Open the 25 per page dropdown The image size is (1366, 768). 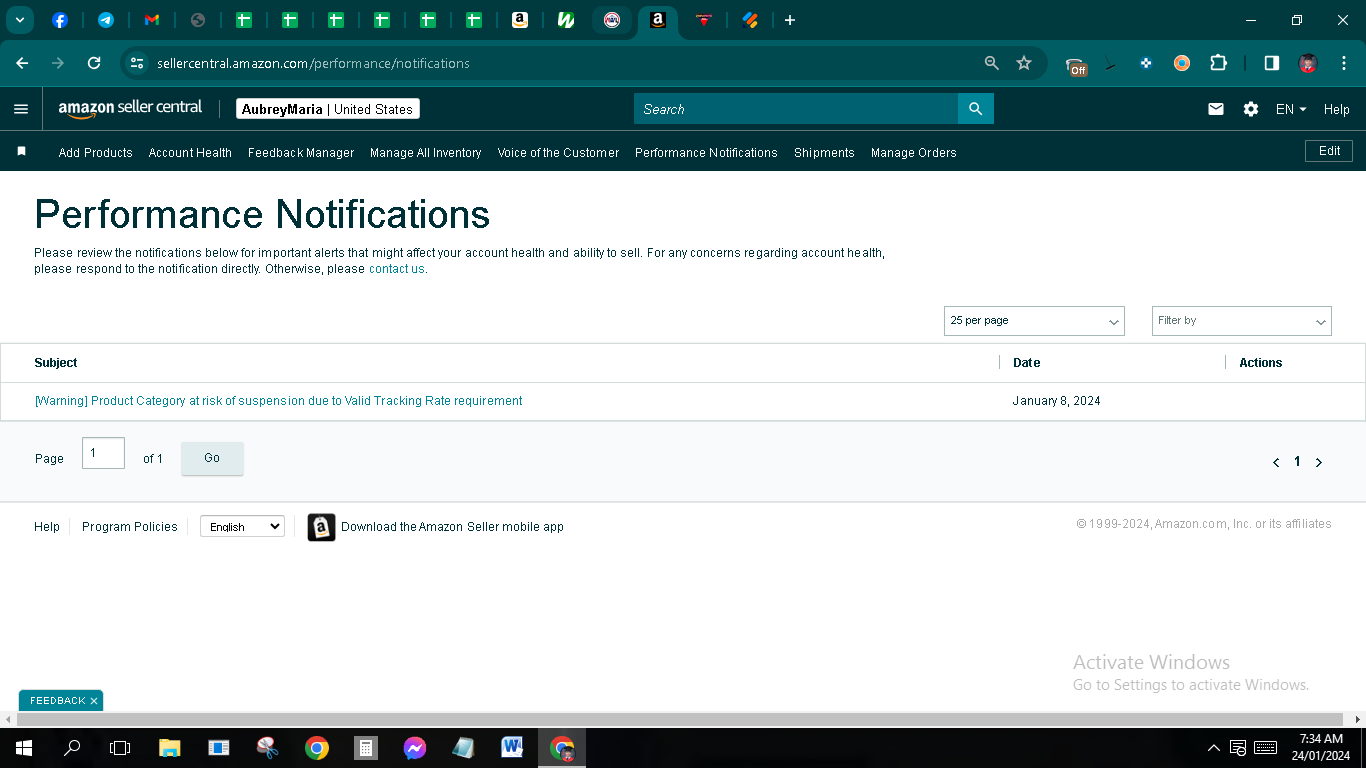coord(1034,321)
